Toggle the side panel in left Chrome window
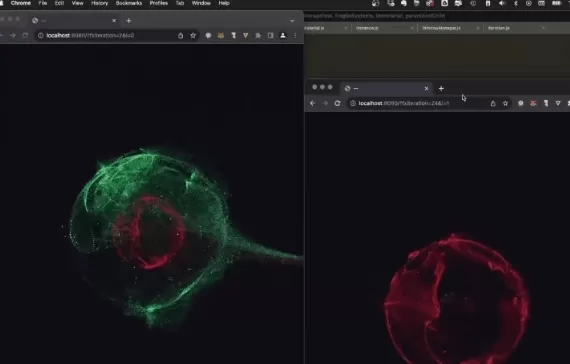570x364 pixels. point(270,35)
